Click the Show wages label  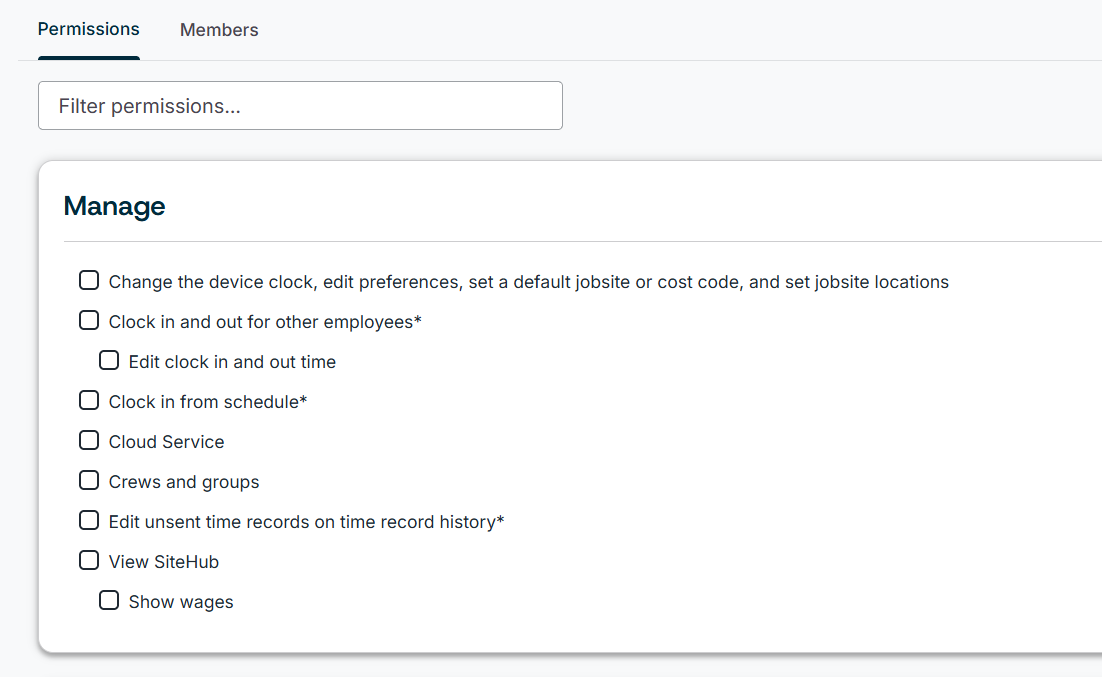181,602
